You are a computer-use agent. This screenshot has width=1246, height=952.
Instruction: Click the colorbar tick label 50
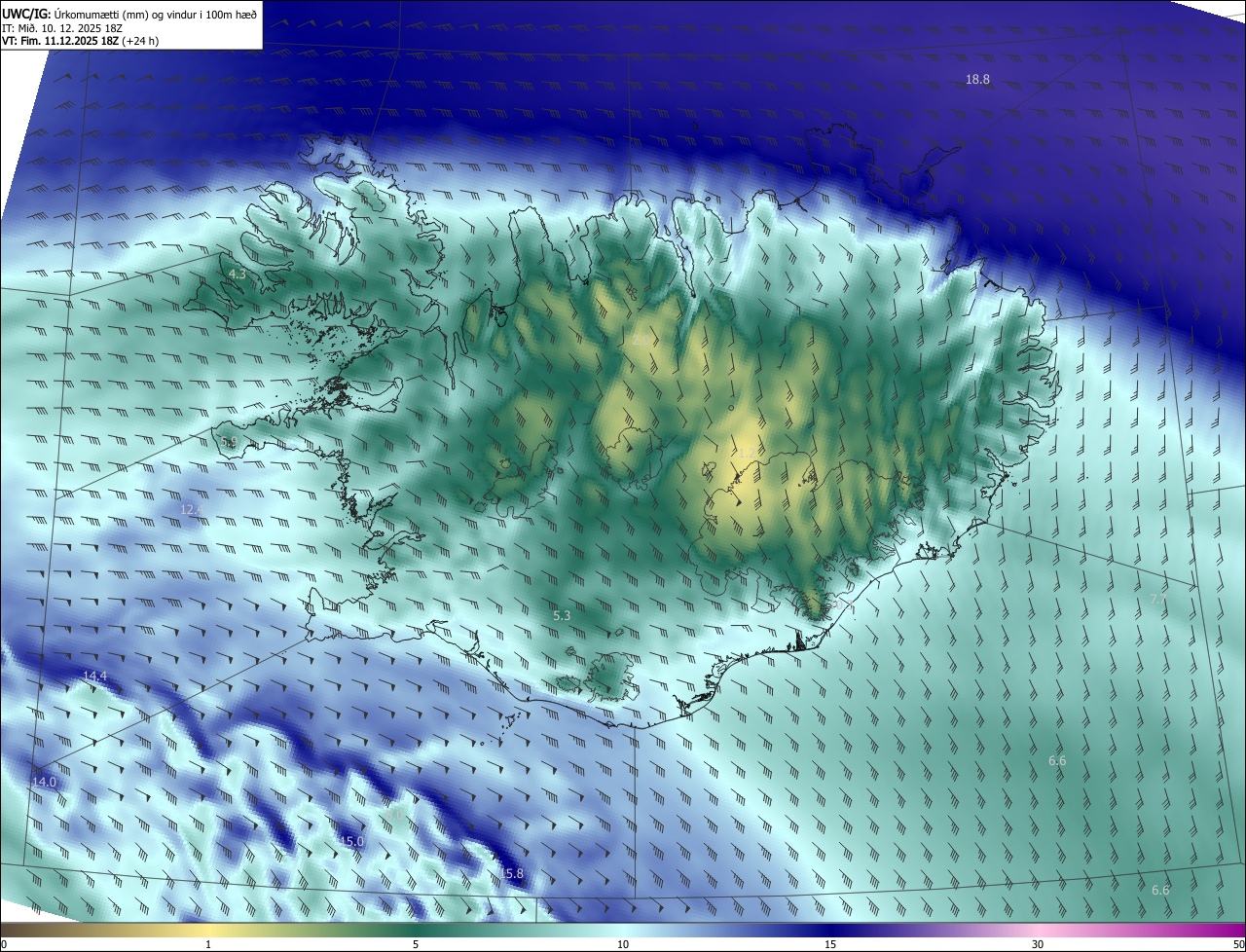pyautogui.click(x=1238, y=944)
